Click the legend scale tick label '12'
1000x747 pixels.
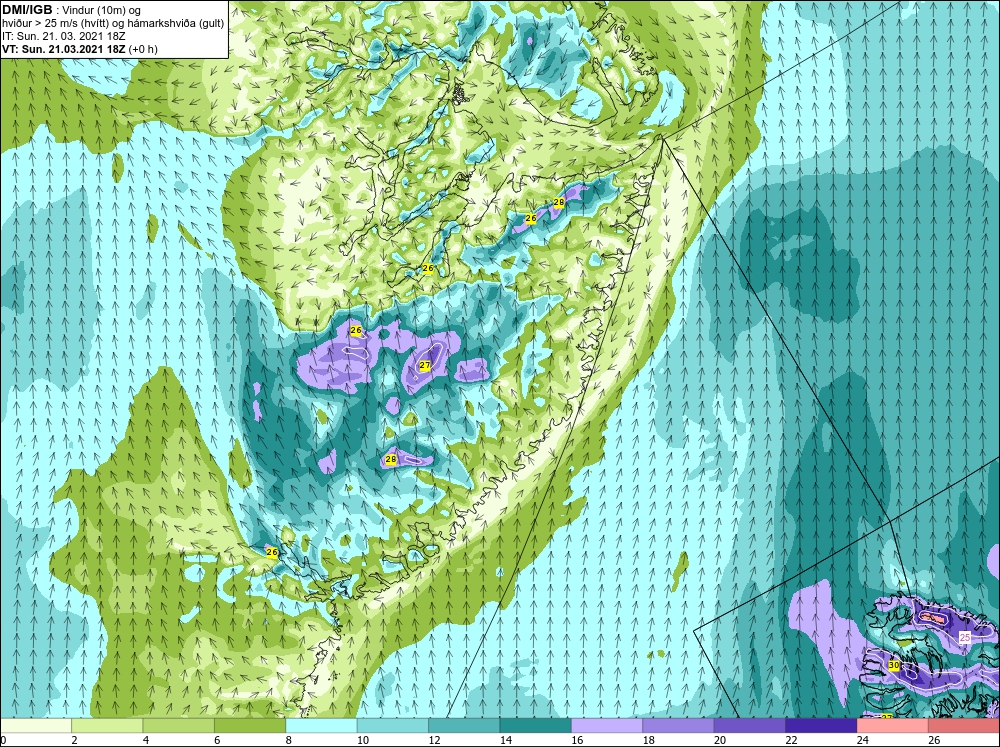pos(434,740)
